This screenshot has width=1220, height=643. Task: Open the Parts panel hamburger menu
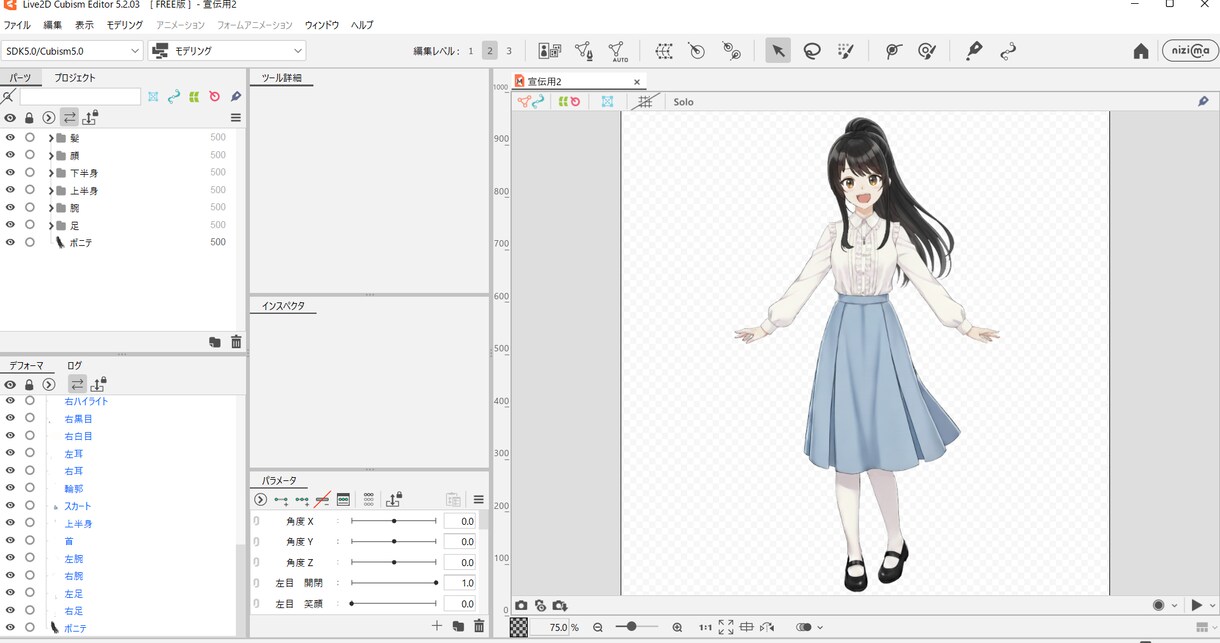click(236, 117)
